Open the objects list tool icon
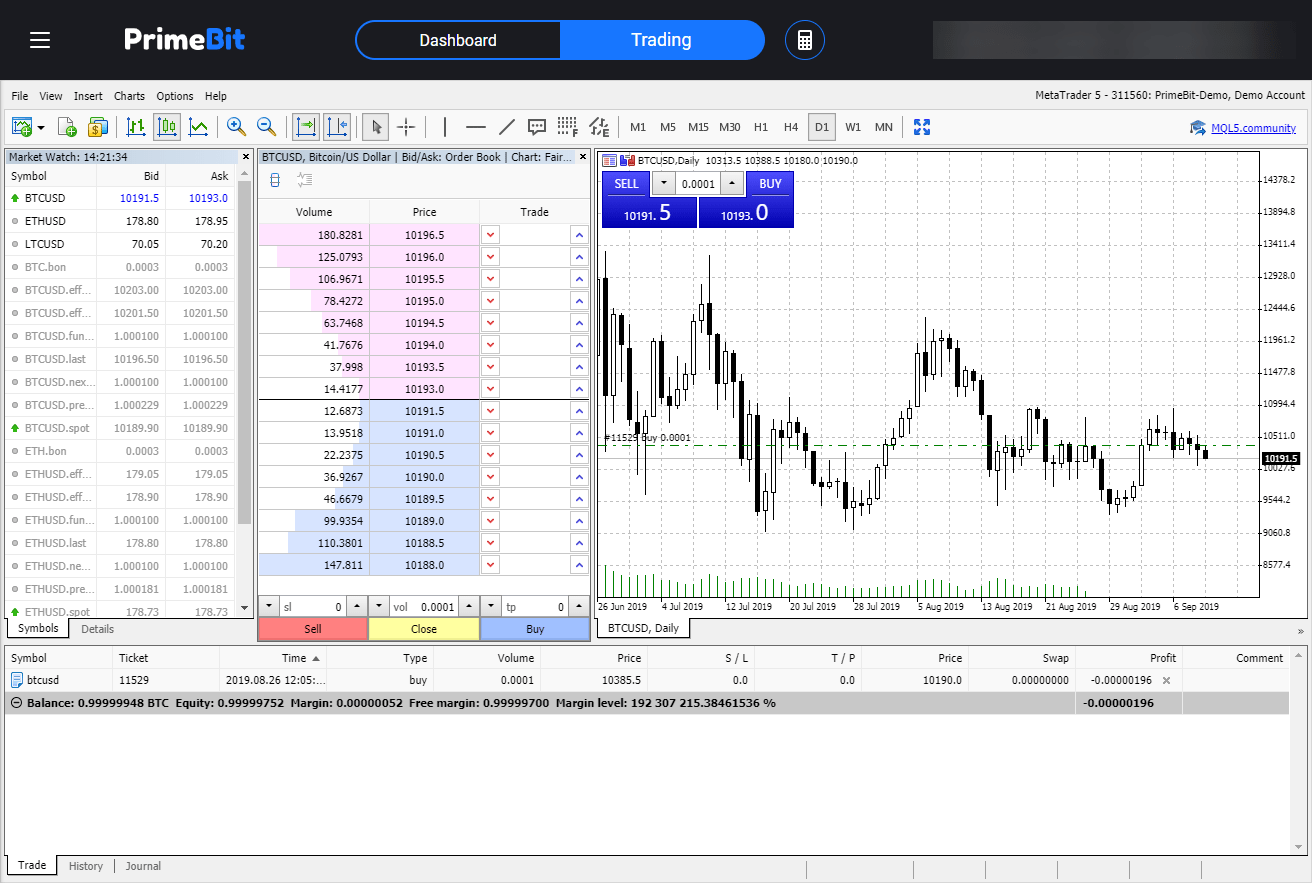Viewport: 1312px width, 883px height. pyautogui.click(x=599, y=127)
